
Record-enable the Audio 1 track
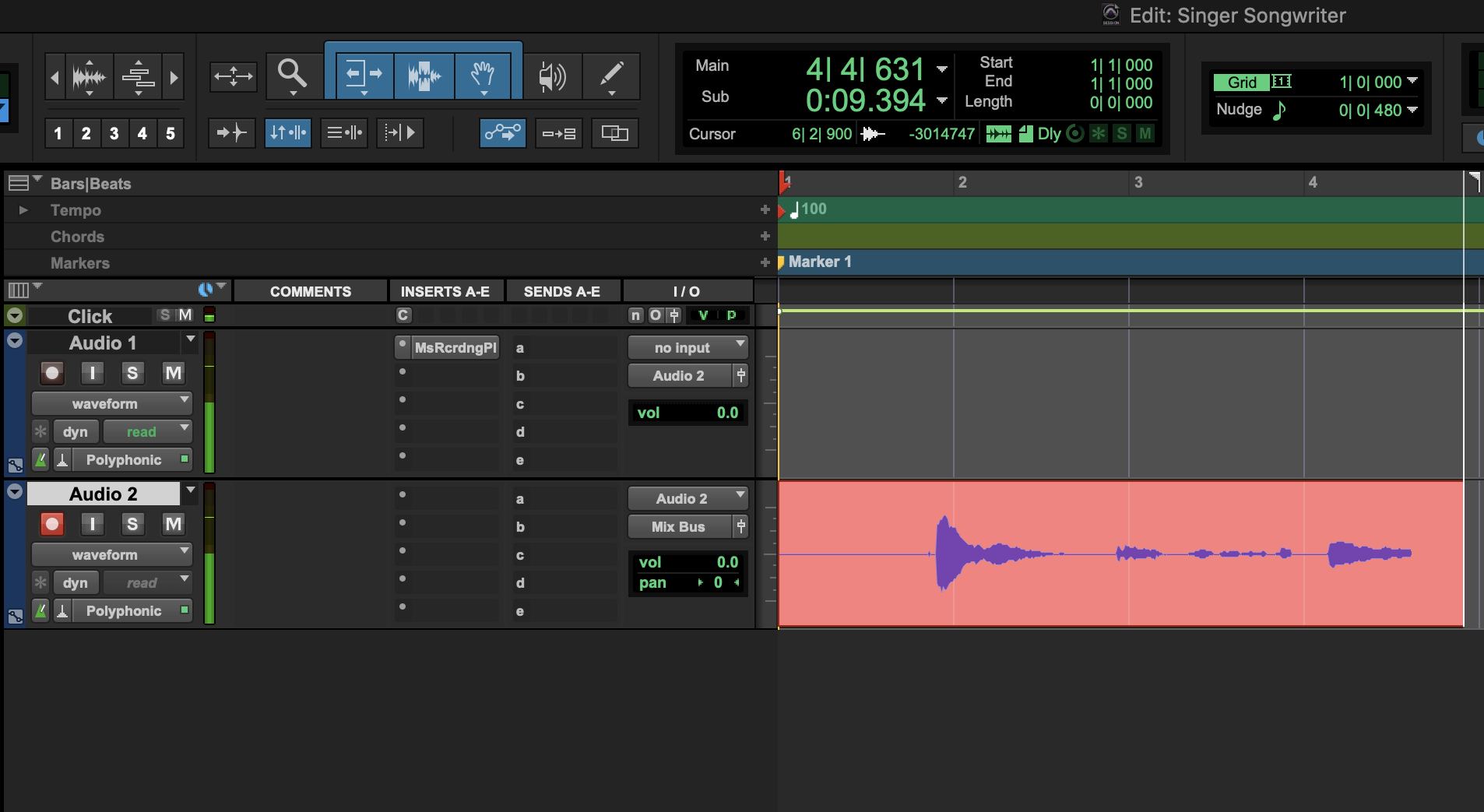click(52, 373)
